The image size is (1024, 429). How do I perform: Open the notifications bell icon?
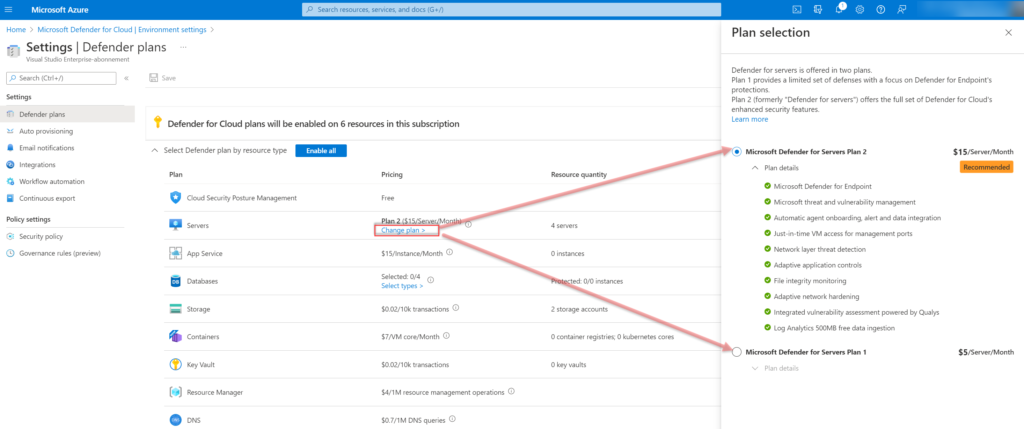[839, 9]
